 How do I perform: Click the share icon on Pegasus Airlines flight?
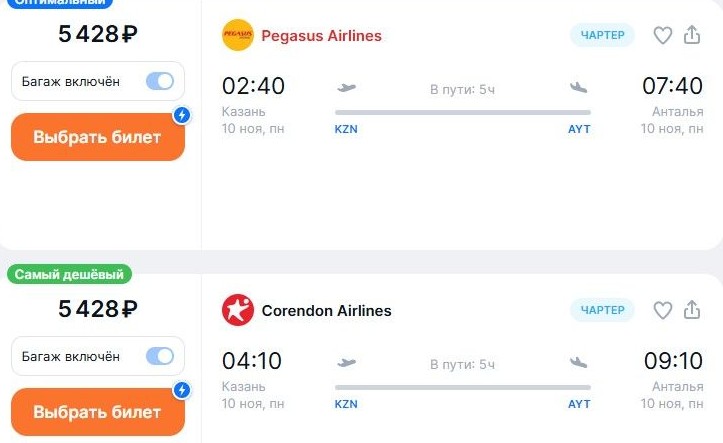[x=692, y=36]
